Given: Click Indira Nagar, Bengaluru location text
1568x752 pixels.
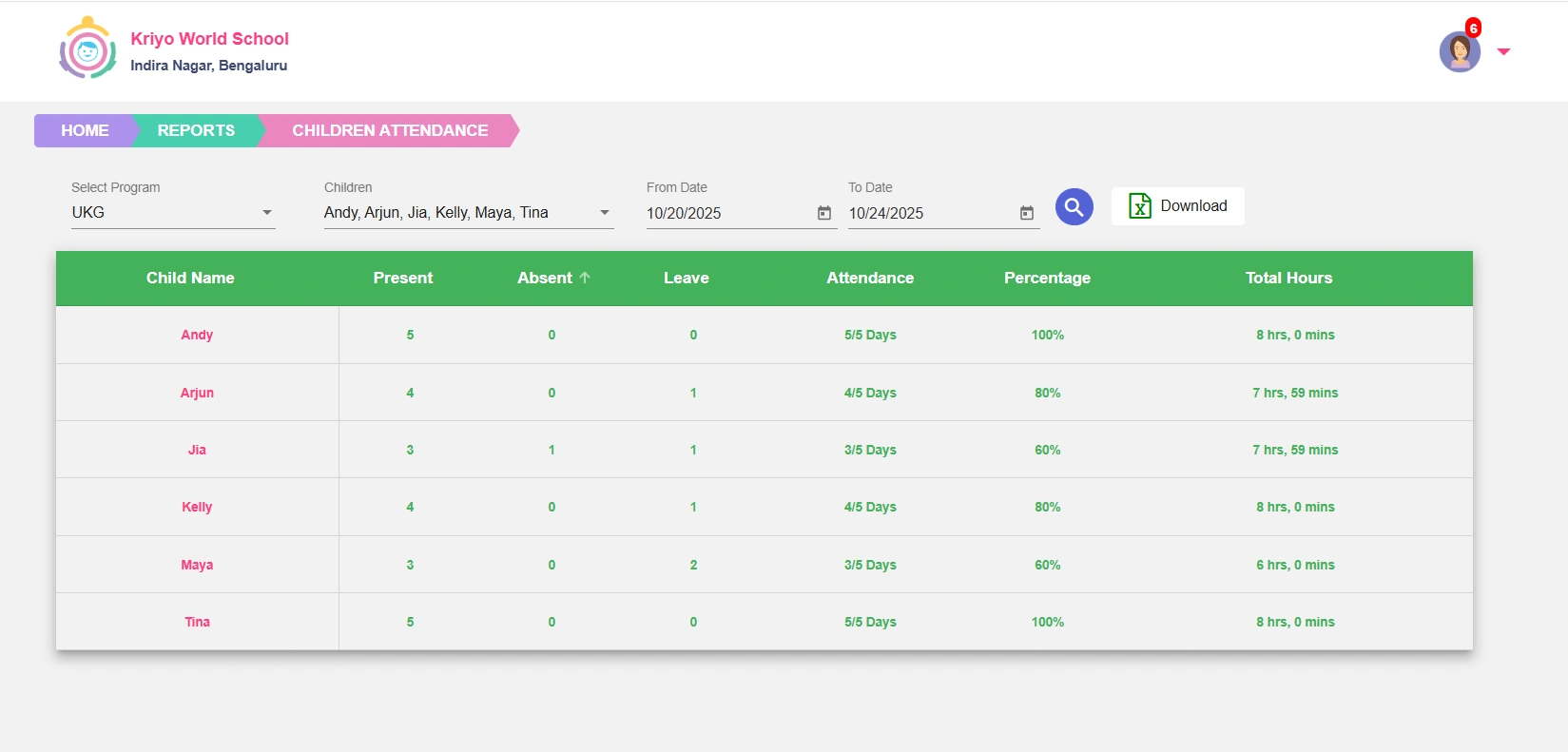Looking at the screenshot, I should coord(209,66).
